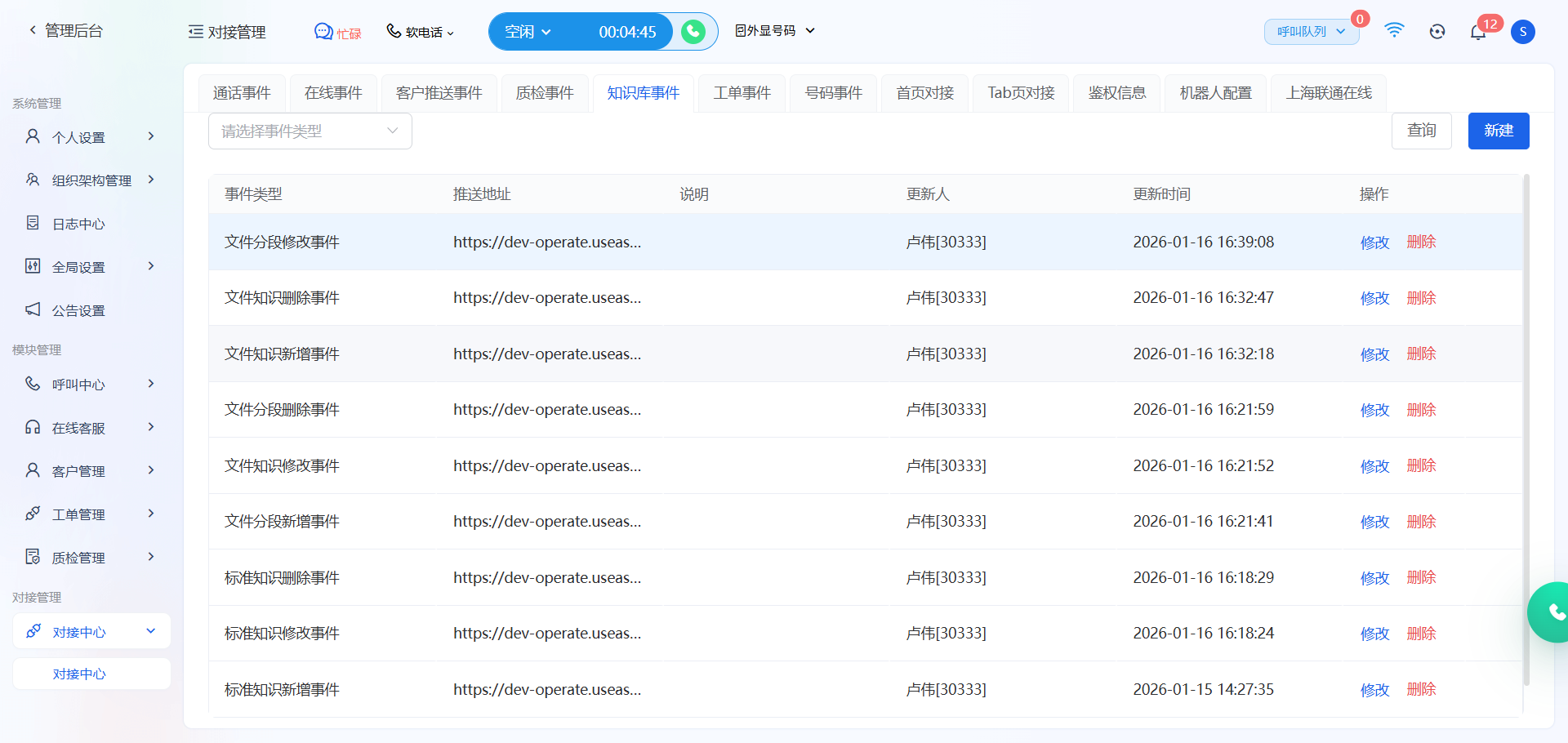Click the headset agent status icon
Image resolution: width=1568 pixels, height=743 pixels.
(x=1437, y=32)
